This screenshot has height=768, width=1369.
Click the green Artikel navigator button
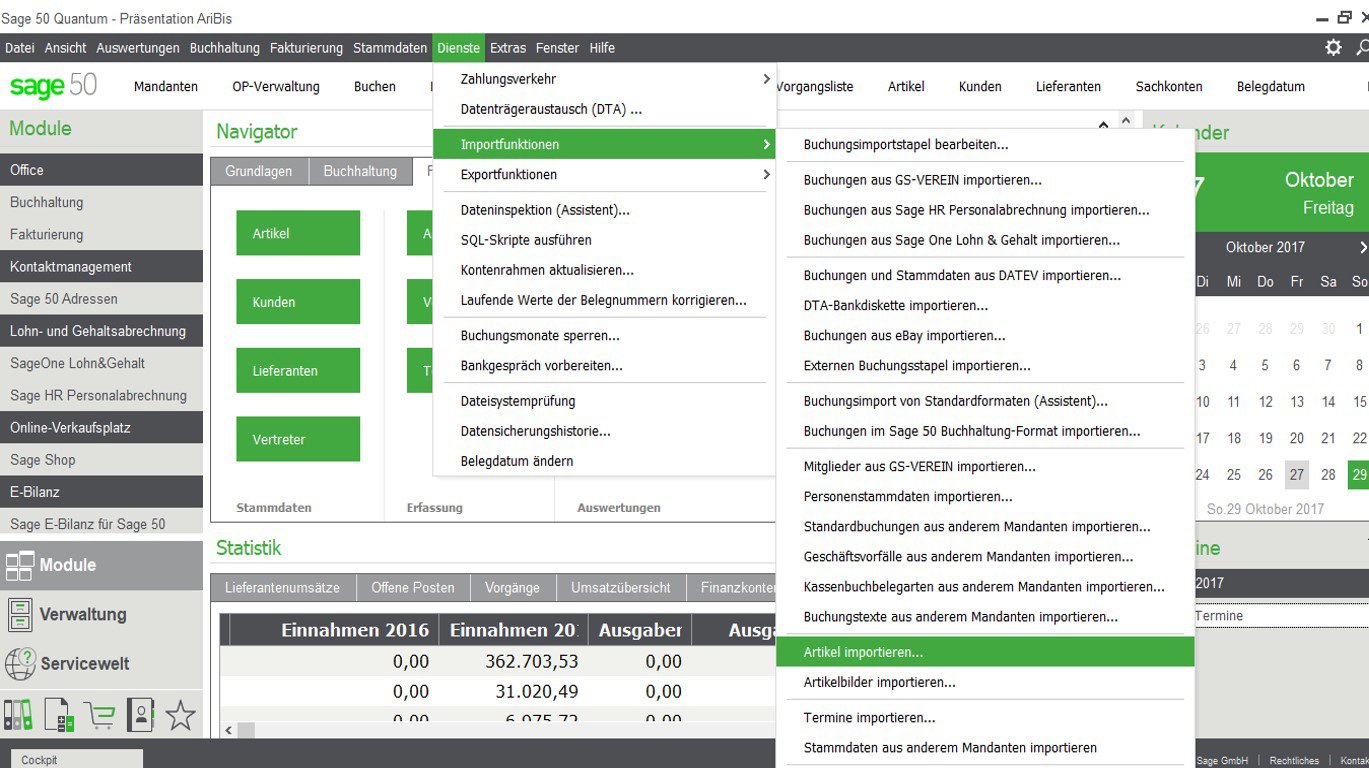click(x=298, y=233)
